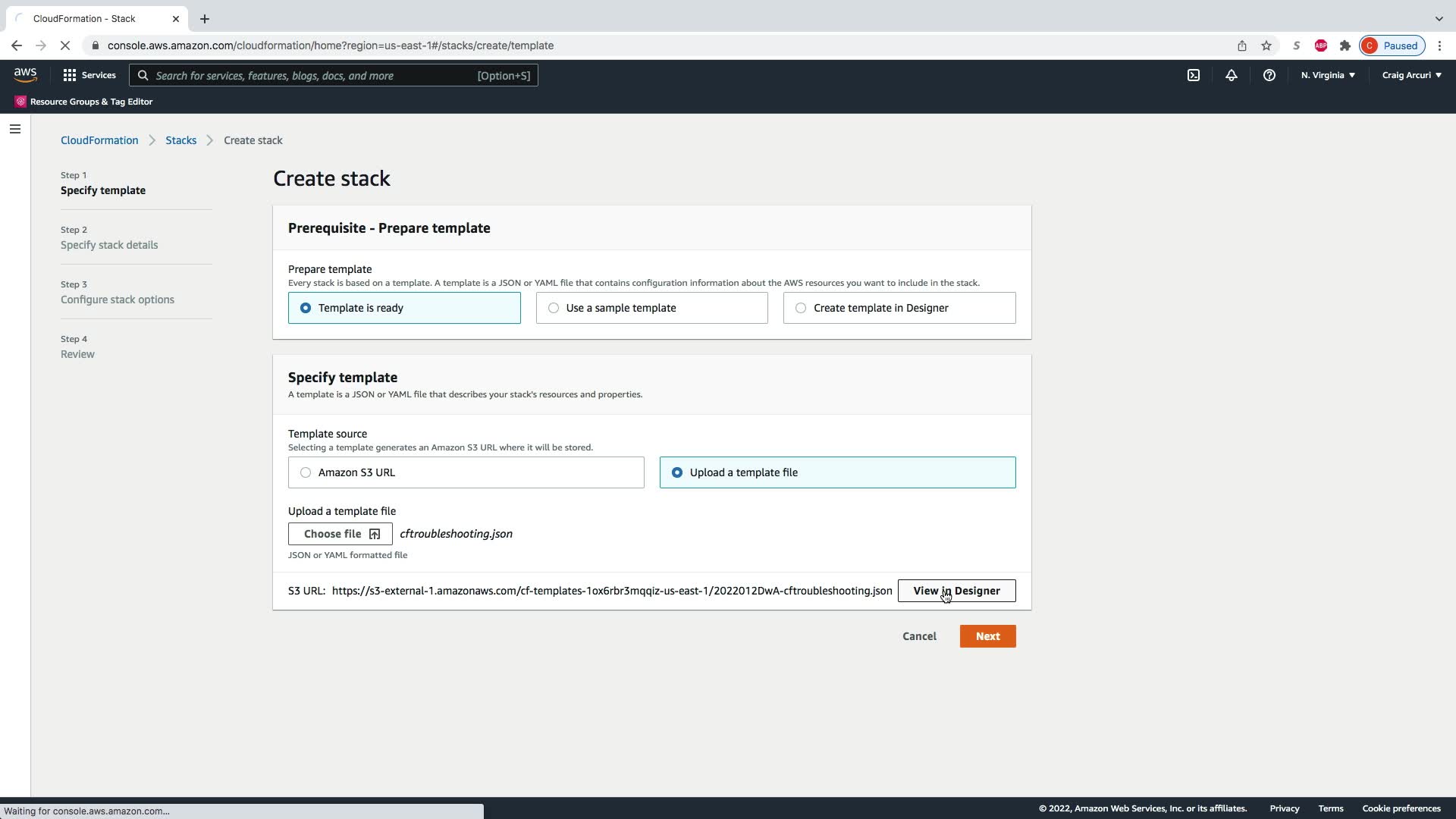Image resolution: width=1456 pixels, height=819 pixels.
Task: Expand the N. Virginia region dropdown
Action: [1328, 75]
